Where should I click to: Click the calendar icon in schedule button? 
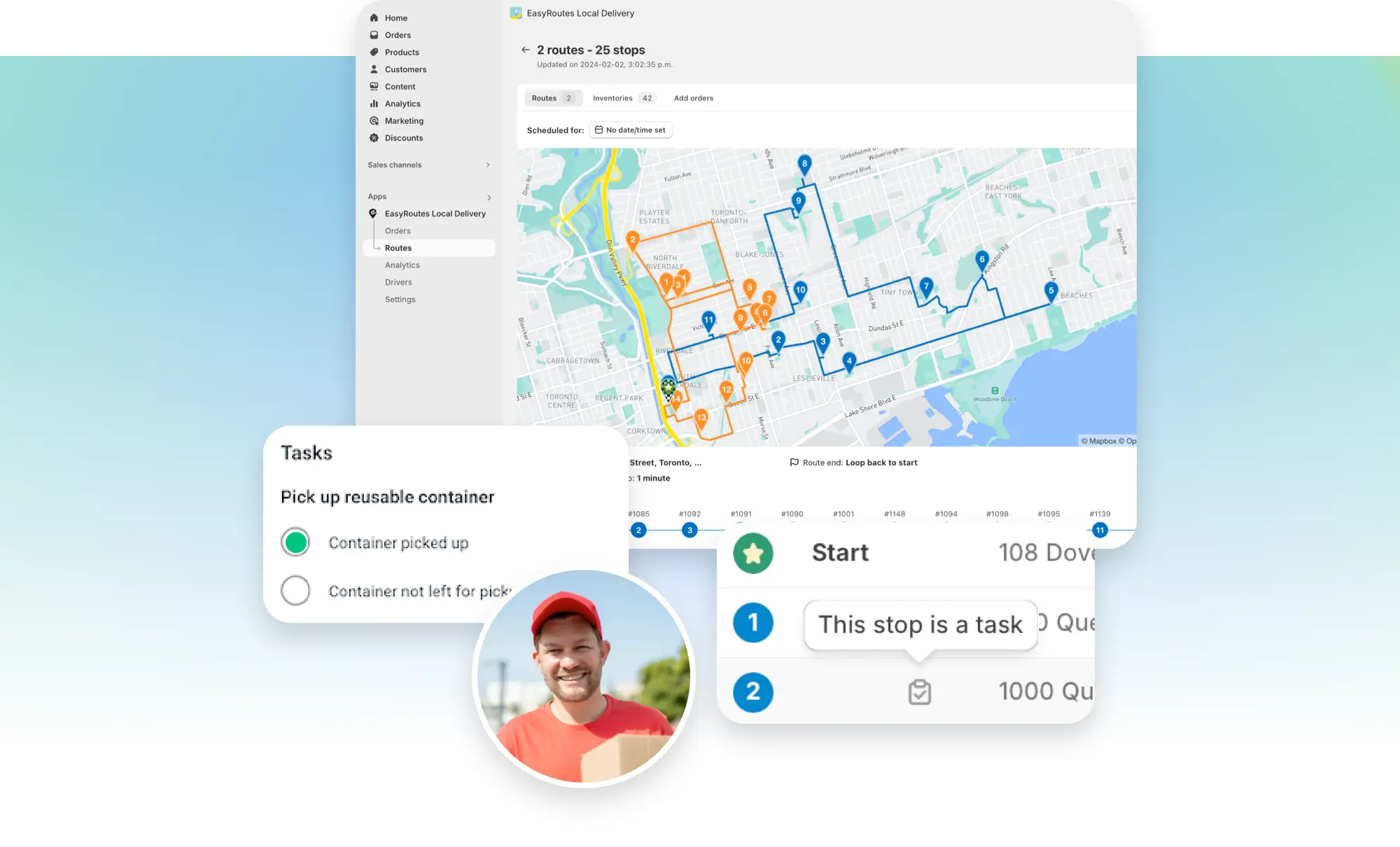click(598, 130)
